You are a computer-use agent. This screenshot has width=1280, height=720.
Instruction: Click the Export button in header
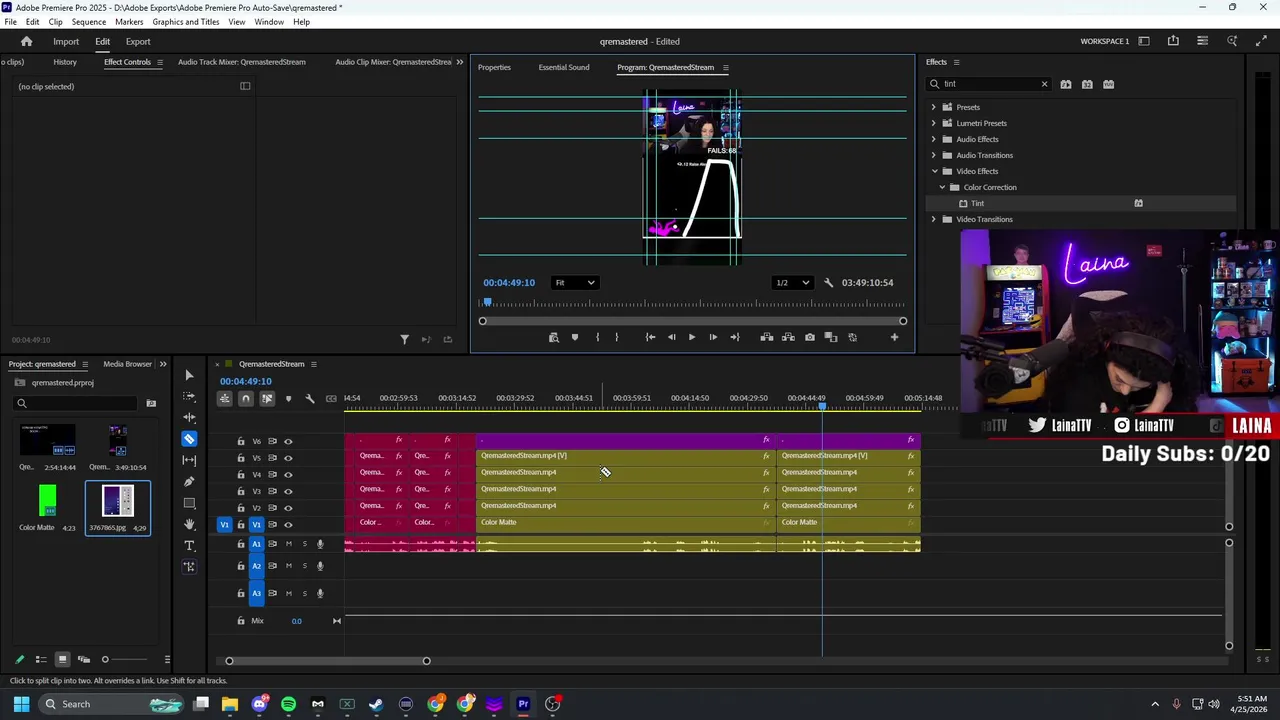[138, 41]
